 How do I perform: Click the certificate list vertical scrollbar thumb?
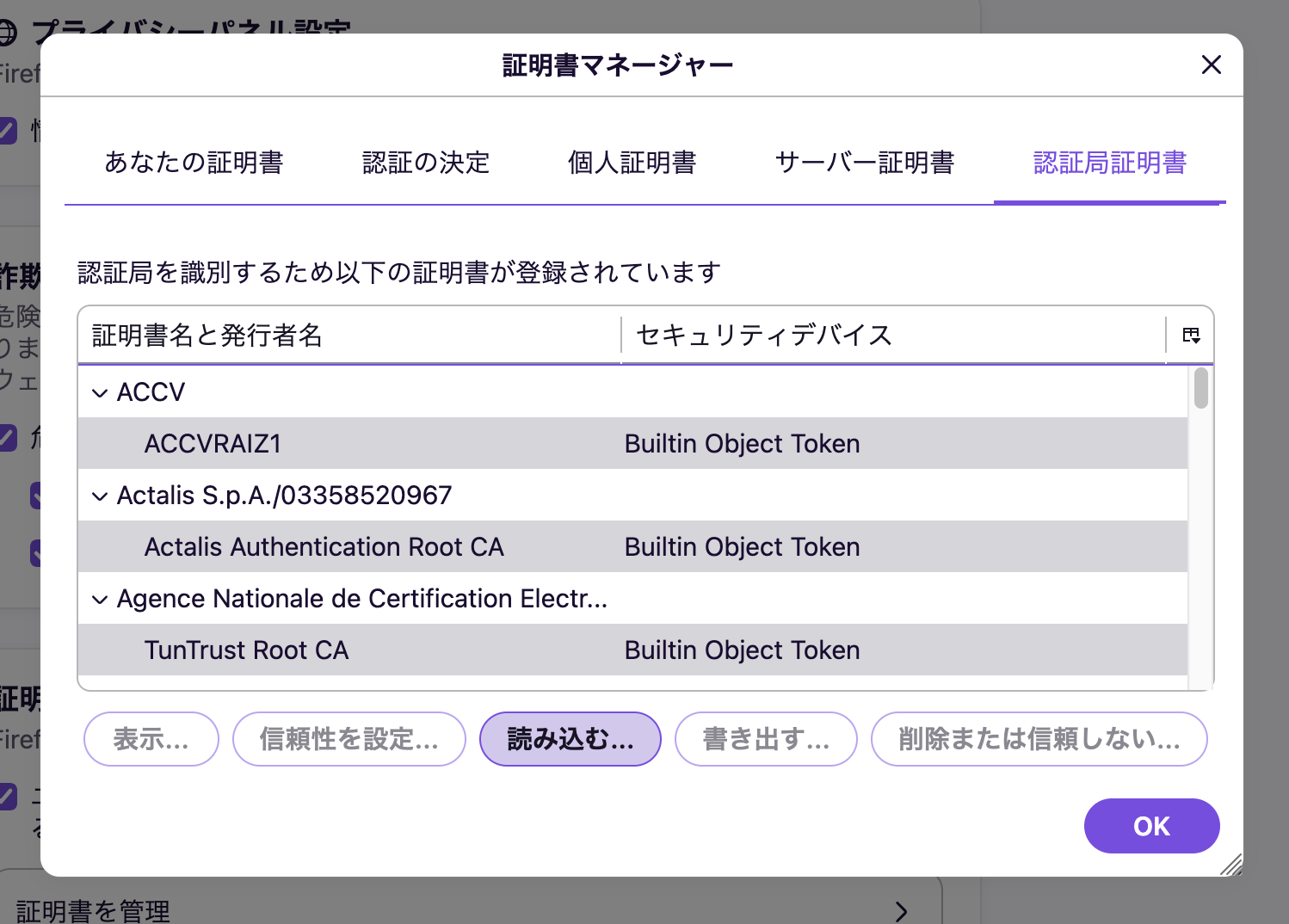pos(1201,388)
